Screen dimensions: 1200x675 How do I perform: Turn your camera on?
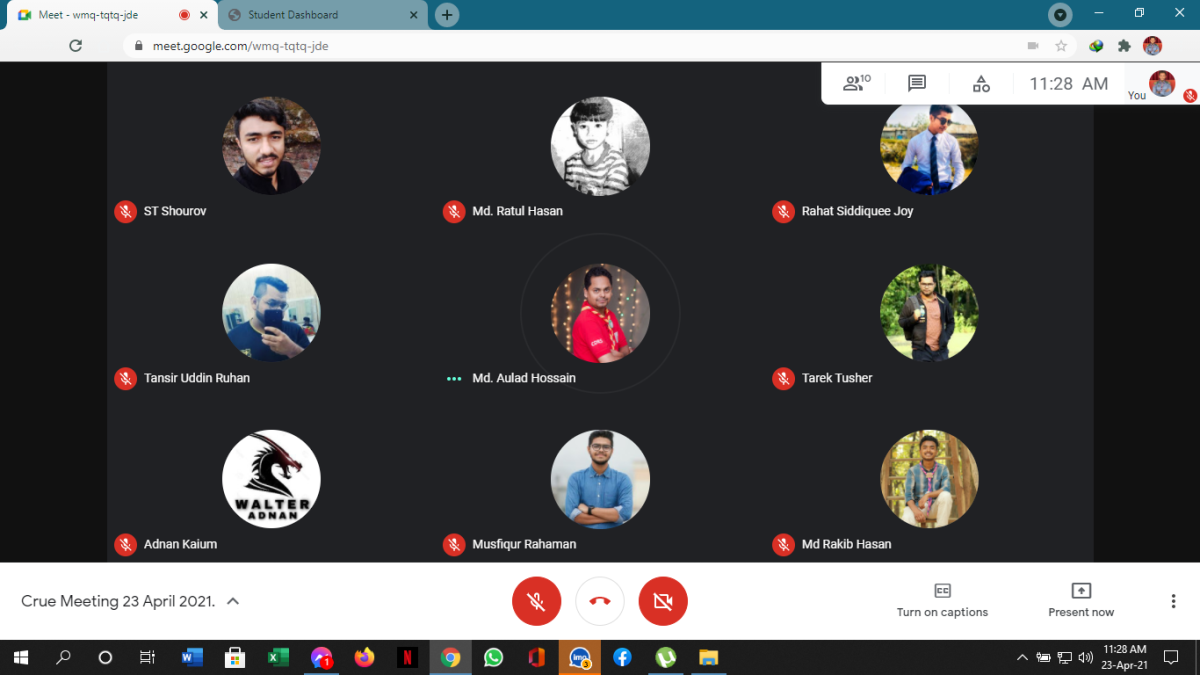(663, 601)
